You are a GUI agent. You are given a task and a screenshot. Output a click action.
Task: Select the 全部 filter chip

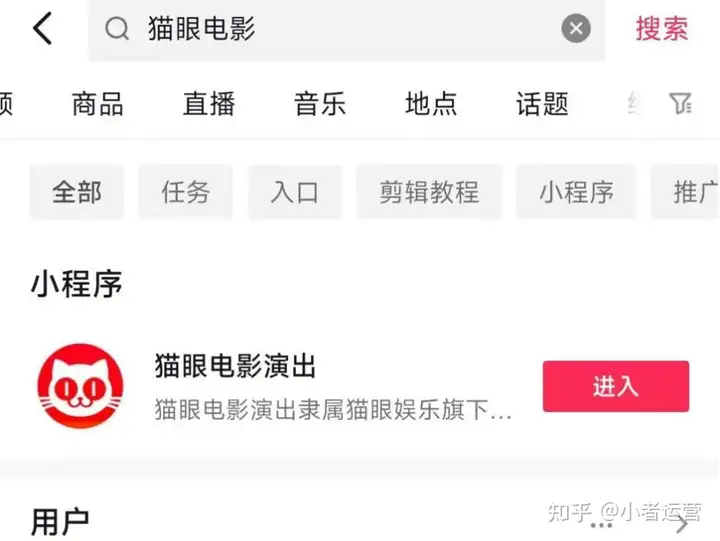77,192
